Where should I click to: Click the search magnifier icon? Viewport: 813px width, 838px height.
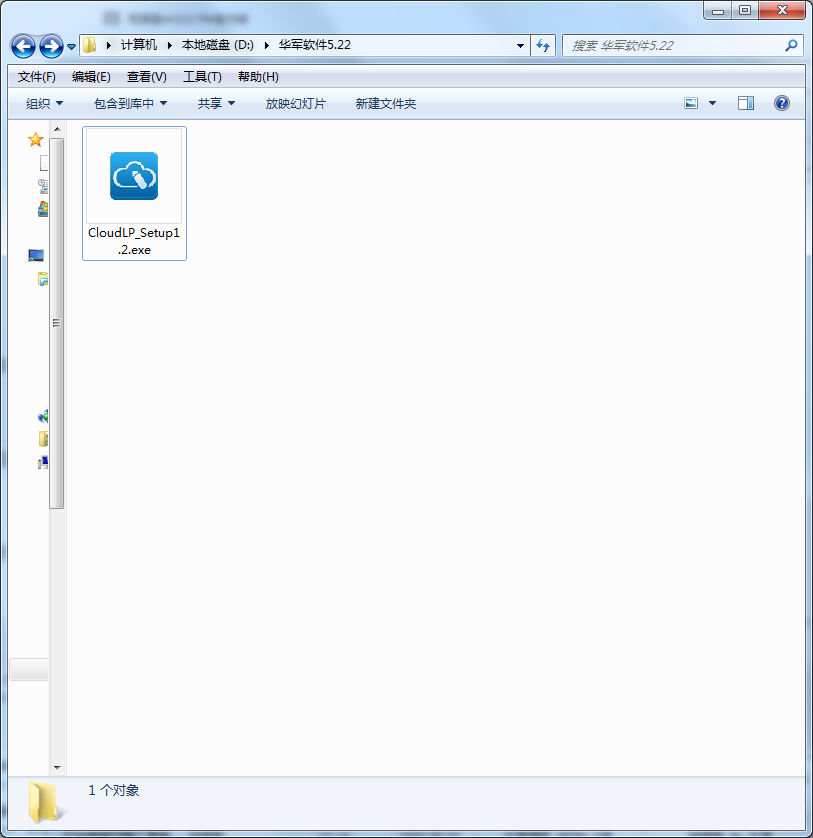click(x=791, y=45)
